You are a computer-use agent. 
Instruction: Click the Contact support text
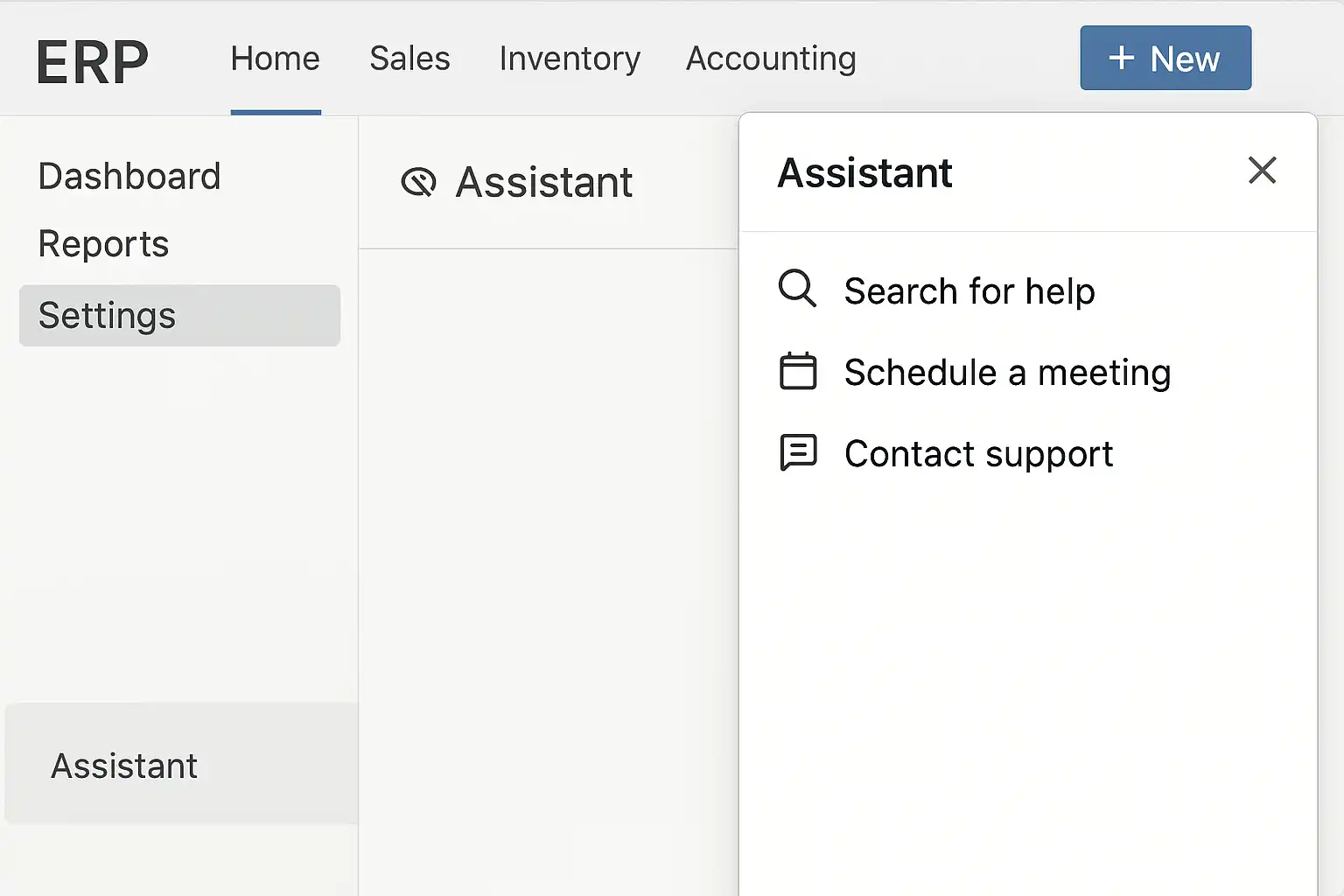pos(978,453)
